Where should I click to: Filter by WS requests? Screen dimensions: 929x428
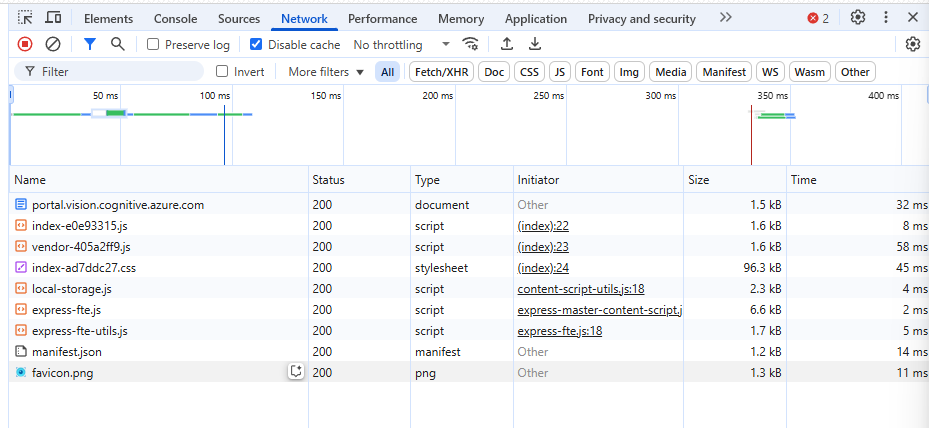pyautogui.click(x=770, y=72)
